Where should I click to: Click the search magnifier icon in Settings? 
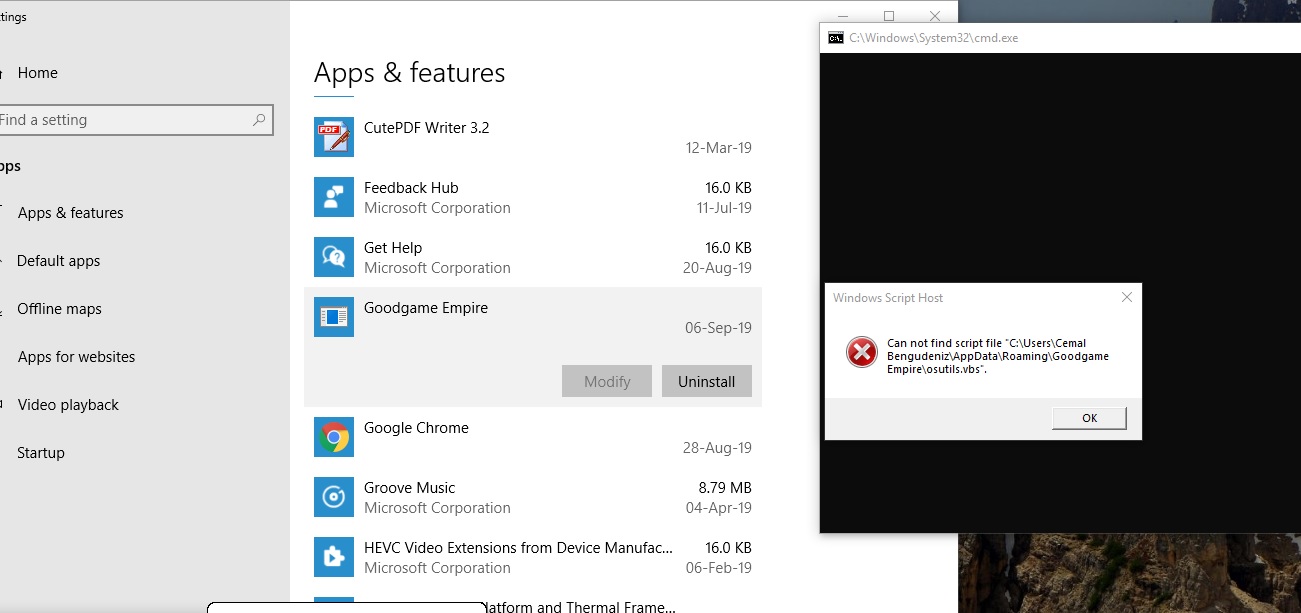click(259, 120)
